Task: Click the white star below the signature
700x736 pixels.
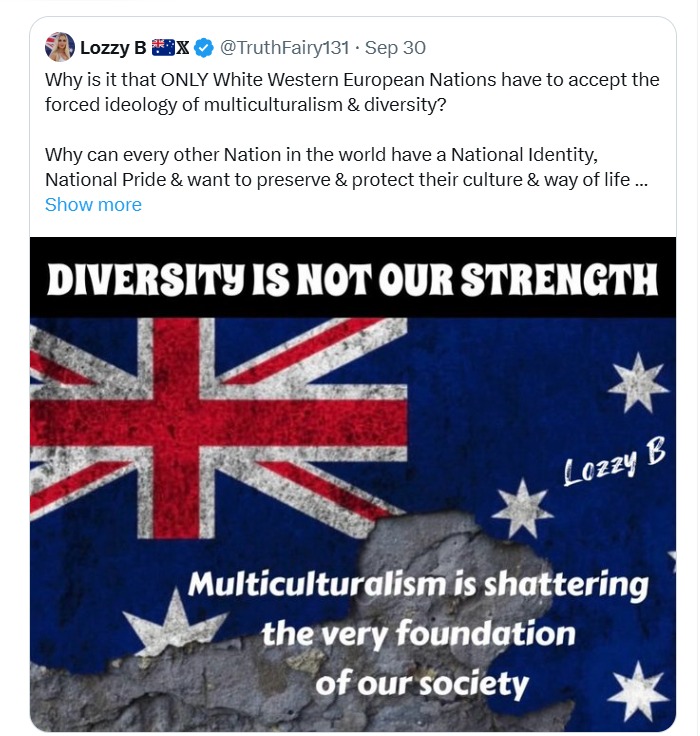Action: (x=522, y=507)
